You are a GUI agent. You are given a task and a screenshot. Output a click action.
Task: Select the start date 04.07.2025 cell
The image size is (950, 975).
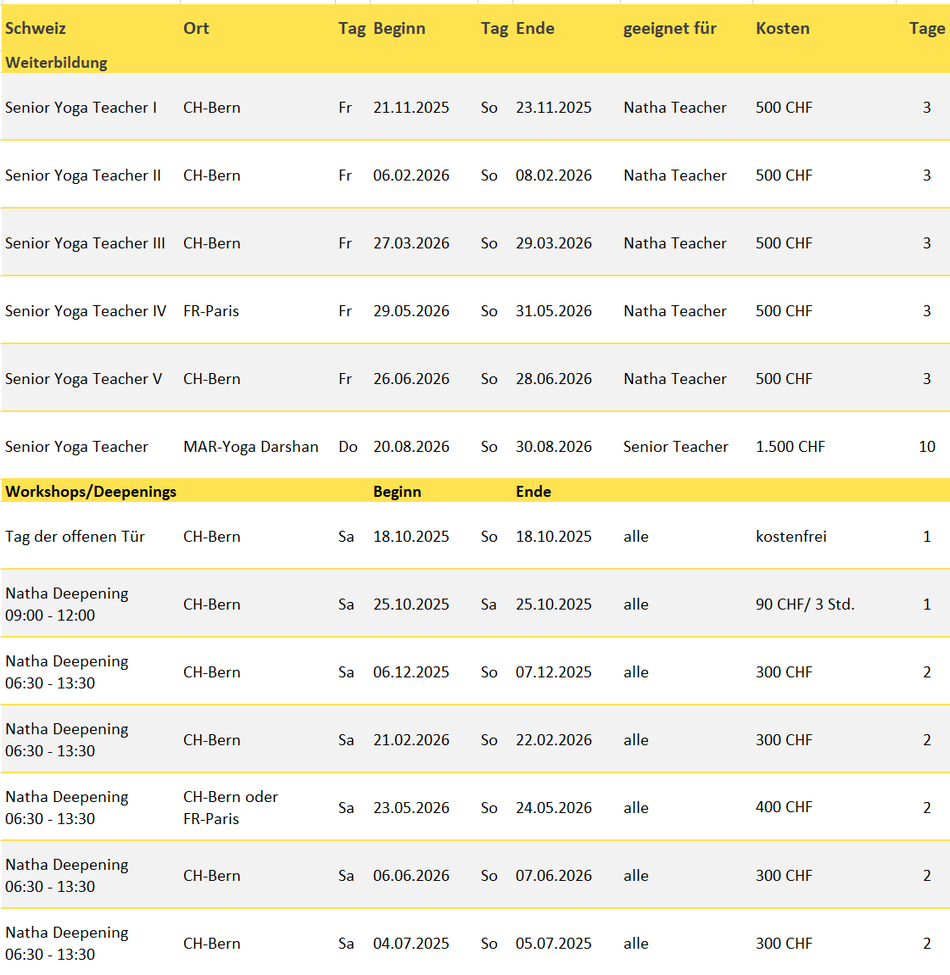411,943
